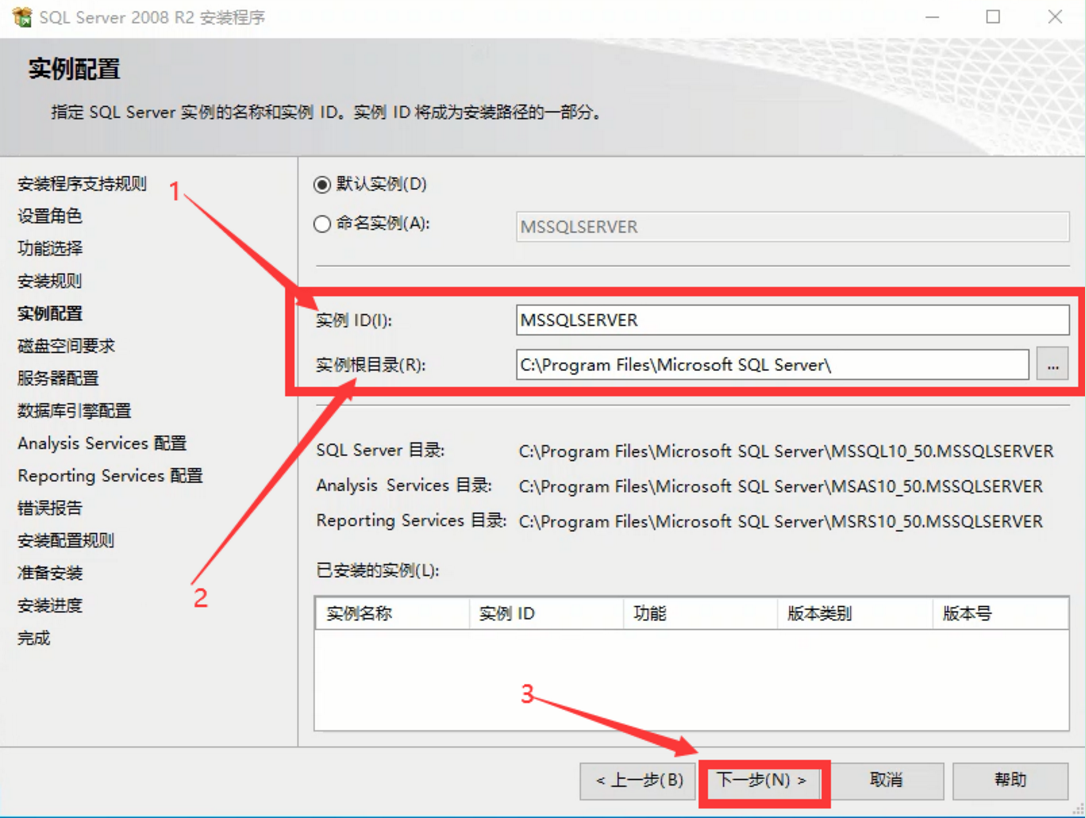Click the 设置角色 step in sidebar
The width and height of the screenshot is (1086, 818).
click(49, 216)
